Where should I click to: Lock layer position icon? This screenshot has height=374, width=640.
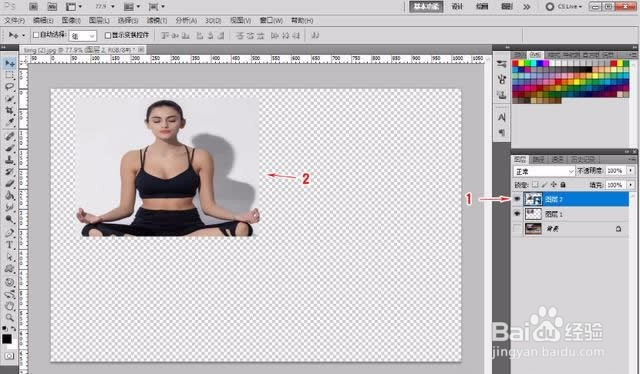point(553,185)
